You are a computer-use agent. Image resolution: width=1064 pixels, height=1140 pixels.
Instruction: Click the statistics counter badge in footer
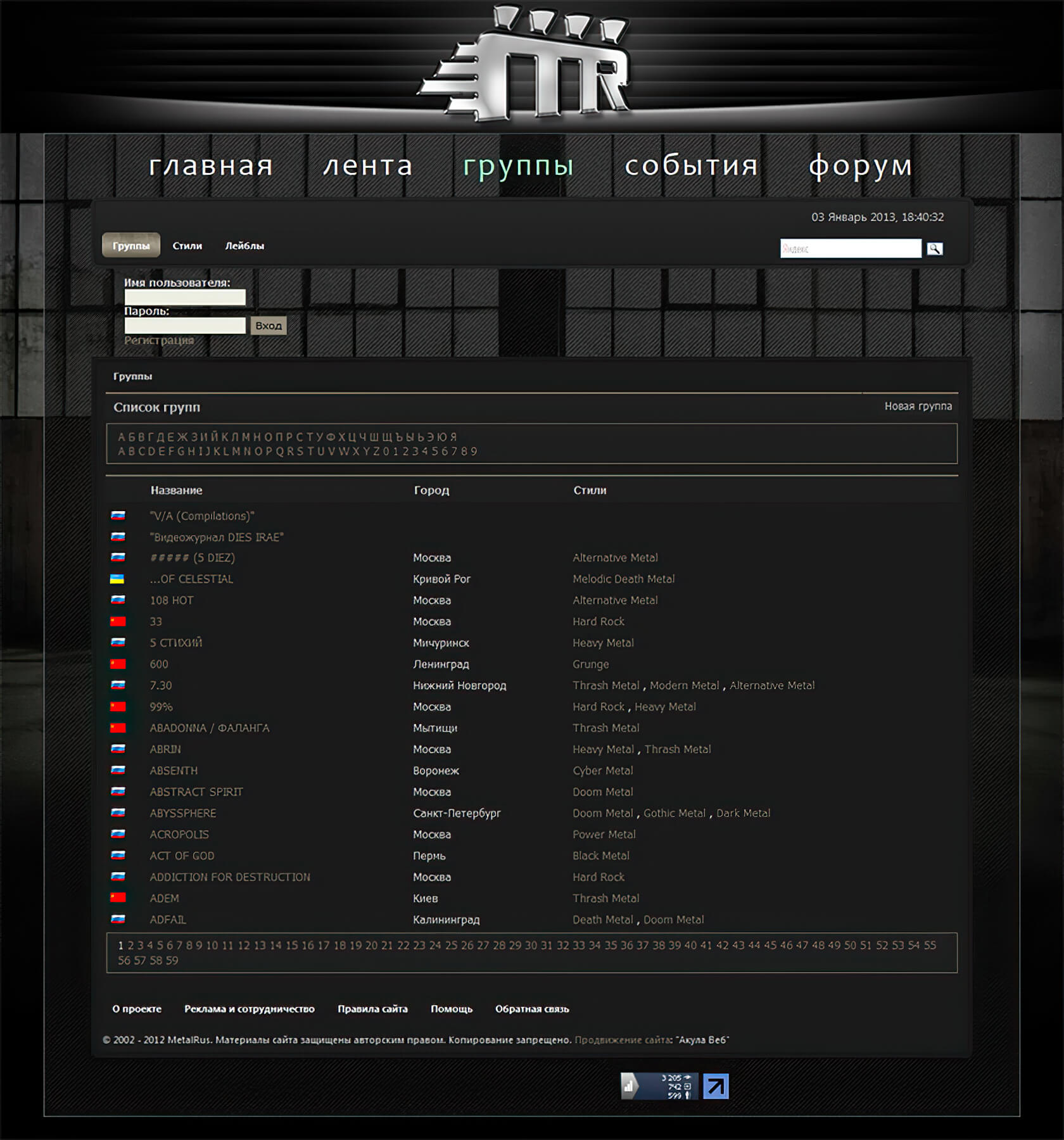pos(659,1086)
